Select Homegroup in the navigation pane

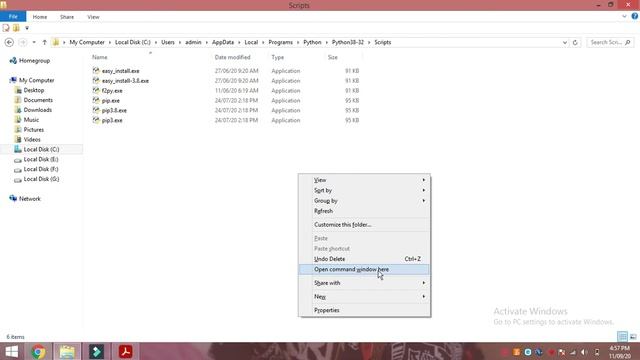pos(34,60)
